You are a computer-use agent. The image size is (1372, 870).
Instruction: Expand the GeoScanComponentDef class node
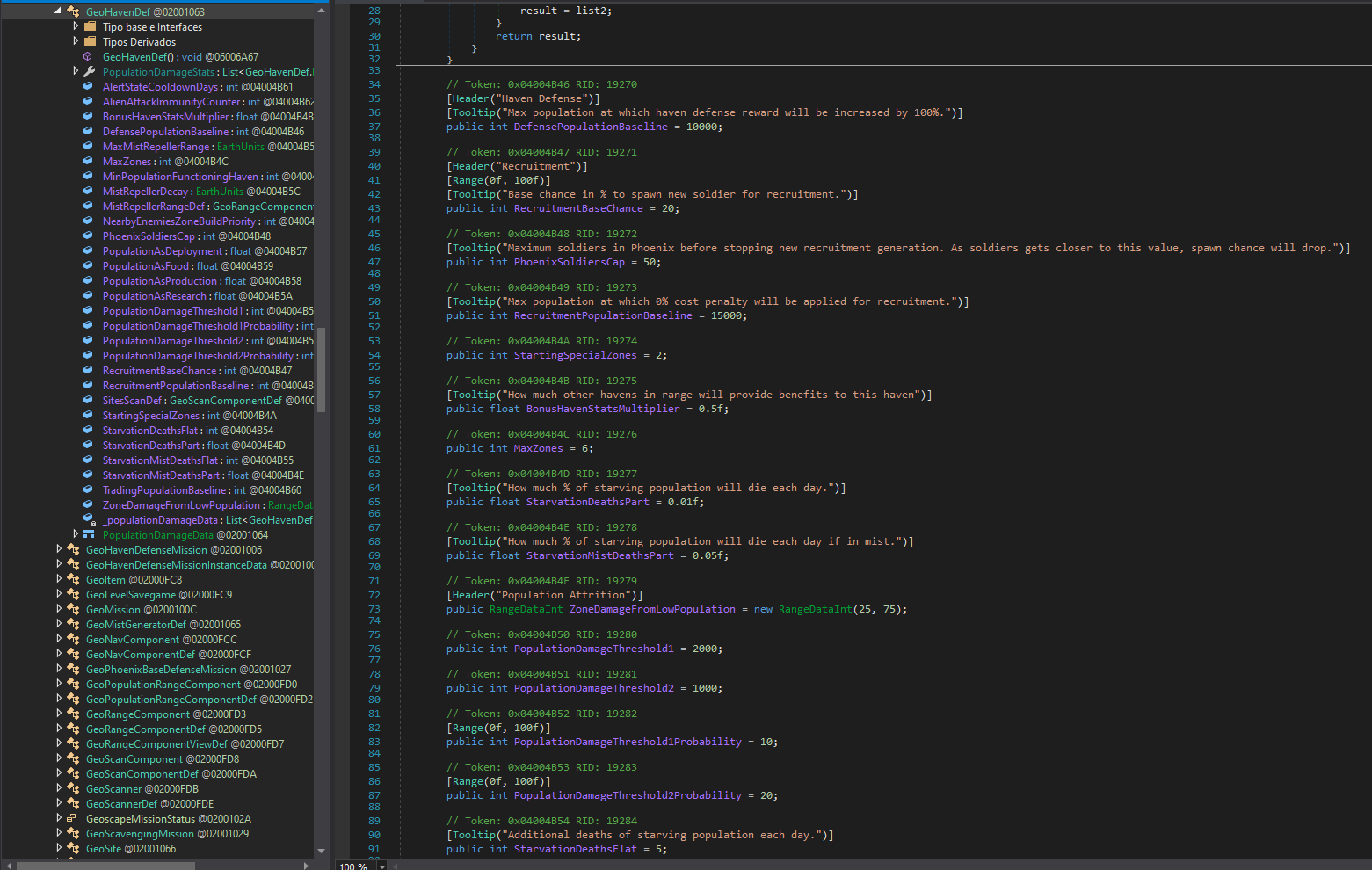[x=59, y=773]
